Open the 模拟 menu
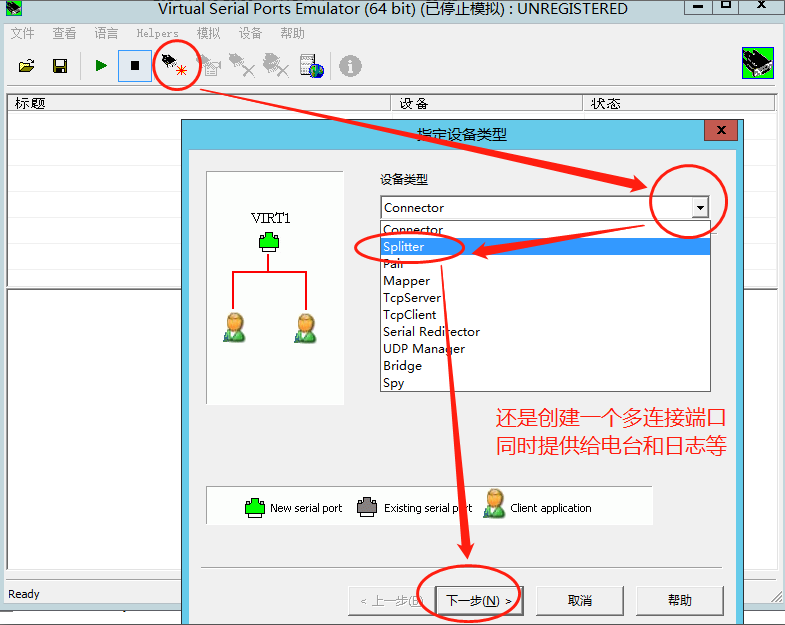The width and height of the screenshot is (785, 625). pos(208,34)
